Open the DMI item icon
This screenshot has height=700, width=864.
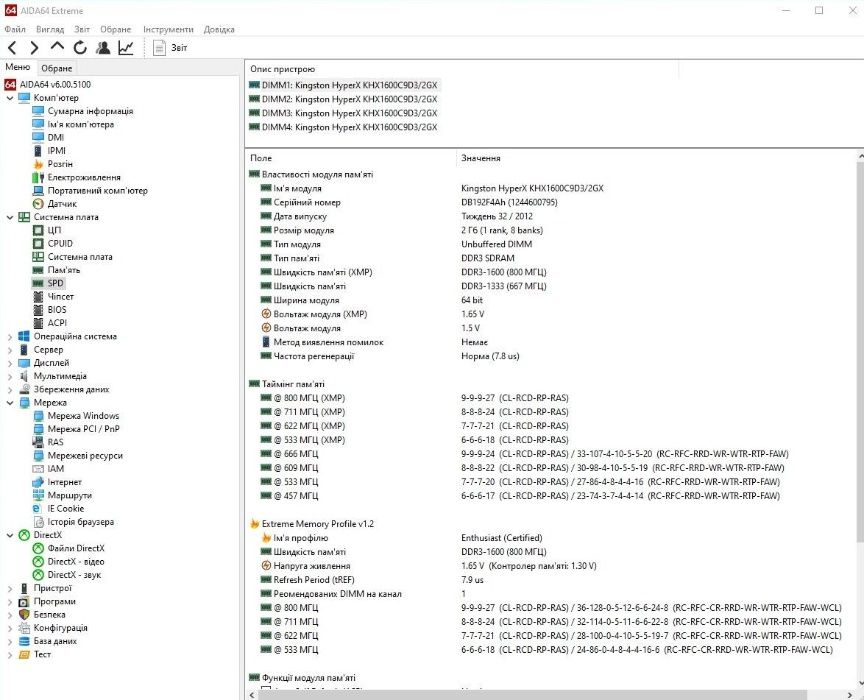38,137
